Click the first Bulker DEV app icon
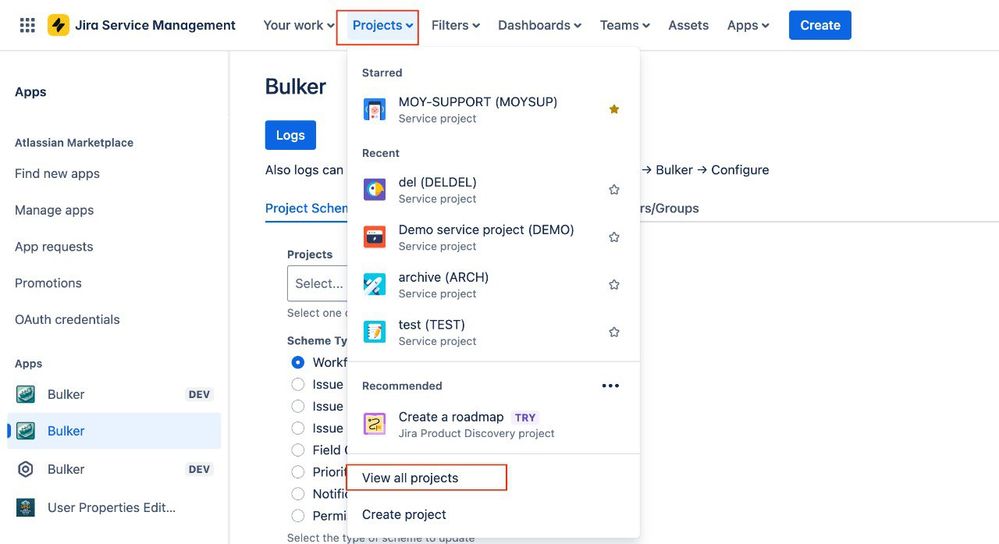 pos(25,394)
